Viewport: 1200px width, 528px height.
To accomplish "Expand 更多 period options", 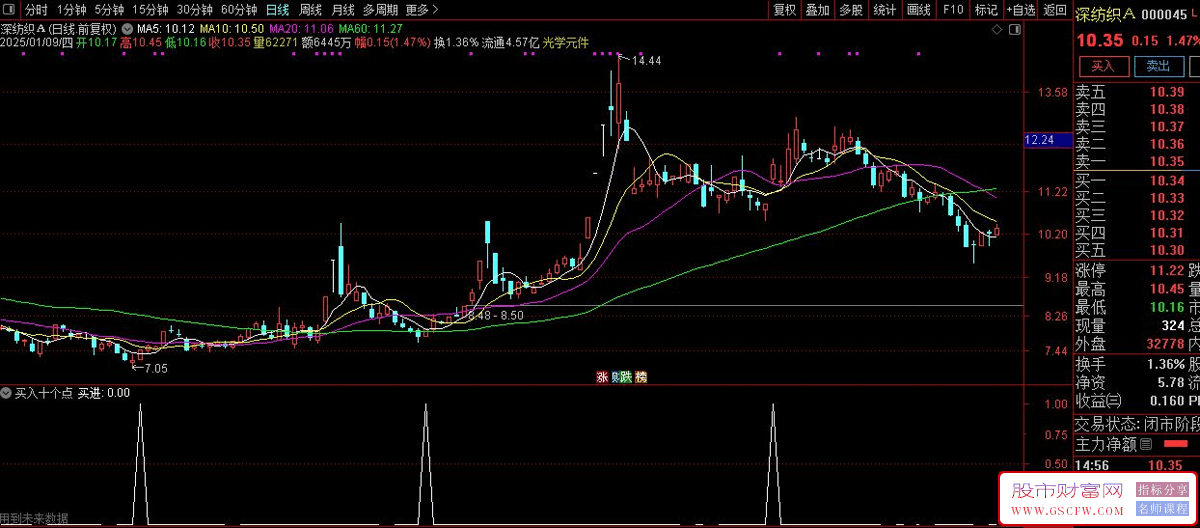I will (x=422, y=10).
